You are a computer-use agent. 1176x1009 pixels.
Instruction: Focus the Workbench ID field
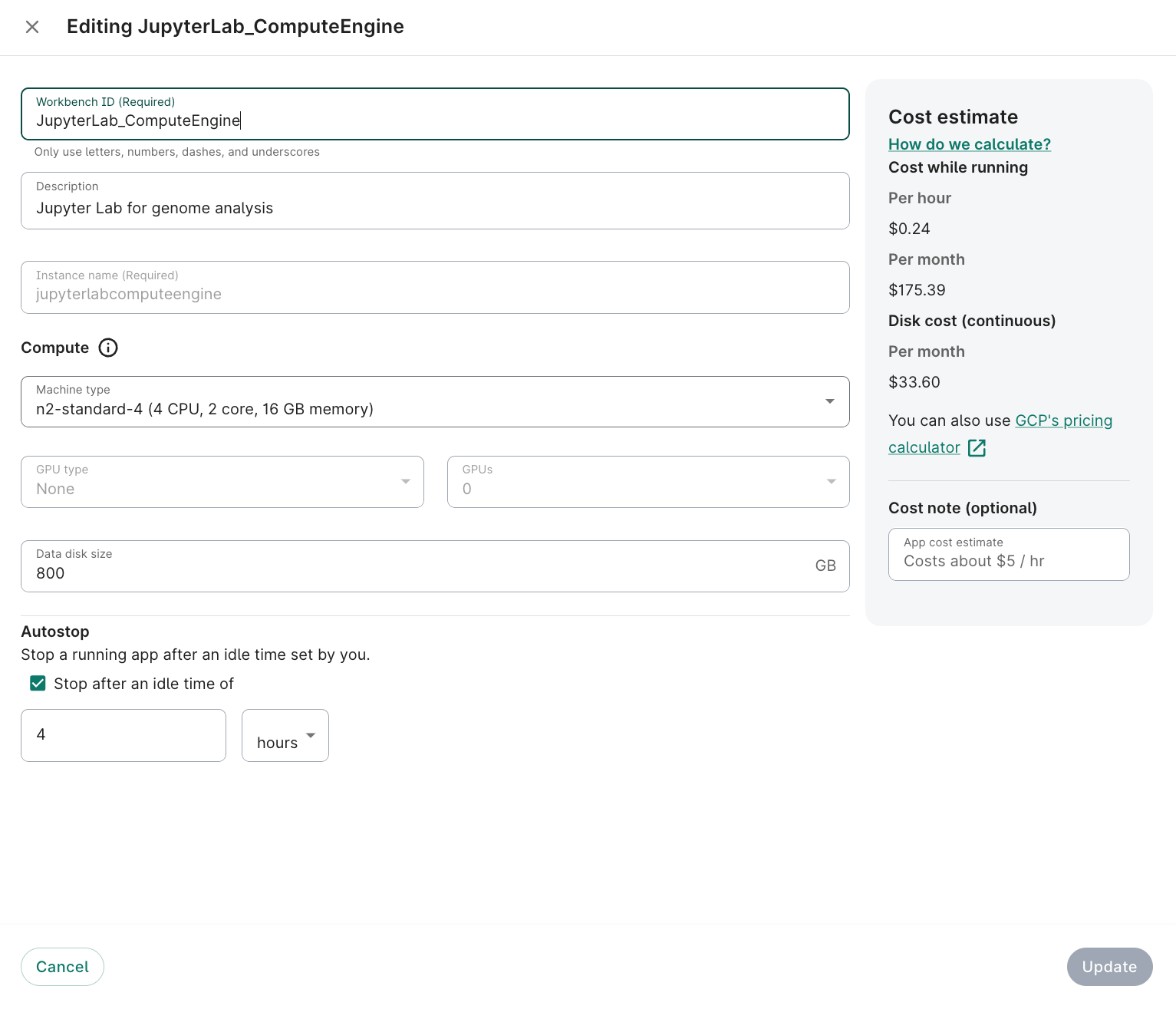[435, 114]
